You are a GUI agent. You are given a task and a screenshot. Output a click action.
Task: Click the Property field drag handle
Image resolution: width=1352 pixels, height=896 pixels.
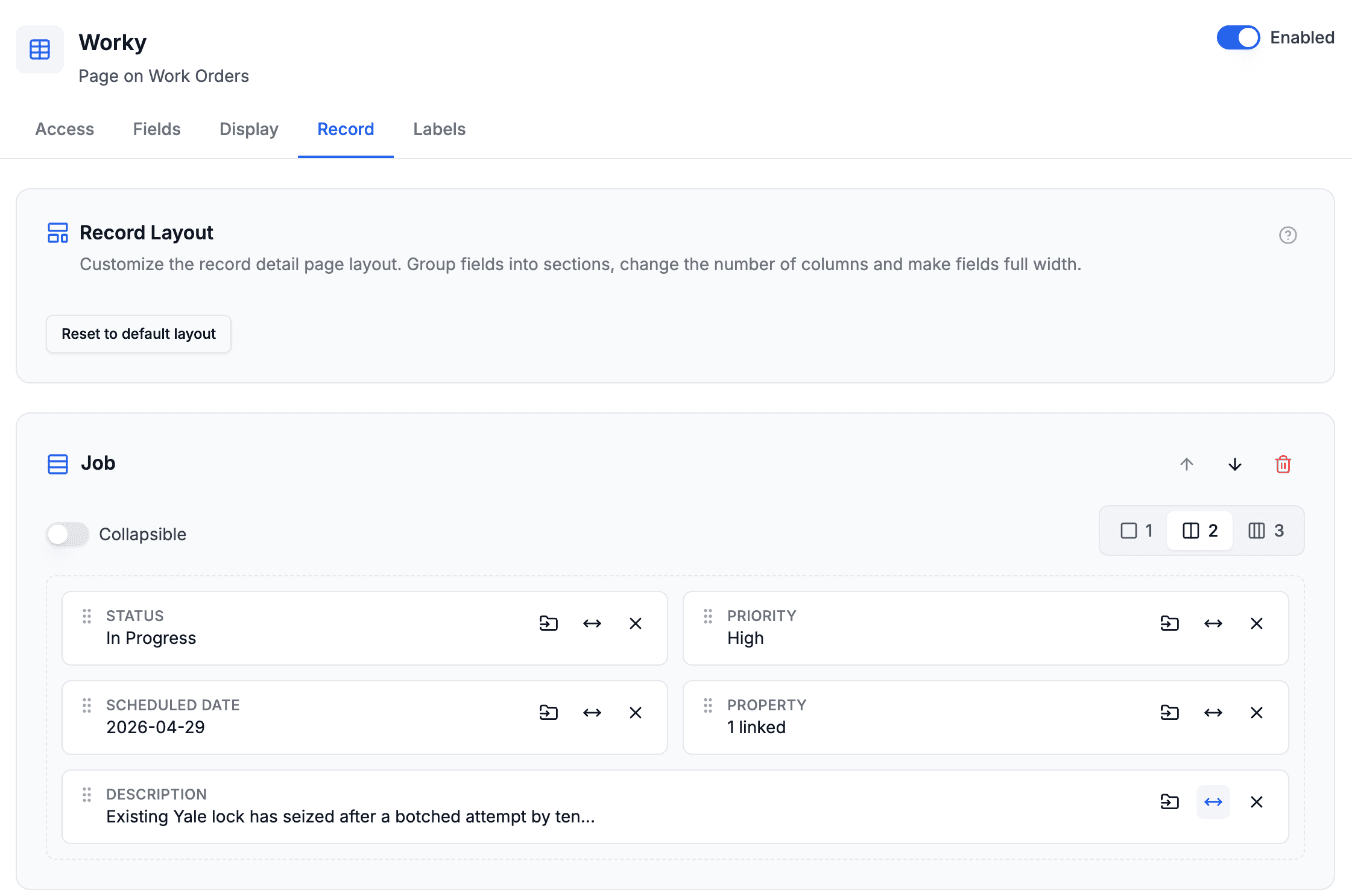coord(708,705)
